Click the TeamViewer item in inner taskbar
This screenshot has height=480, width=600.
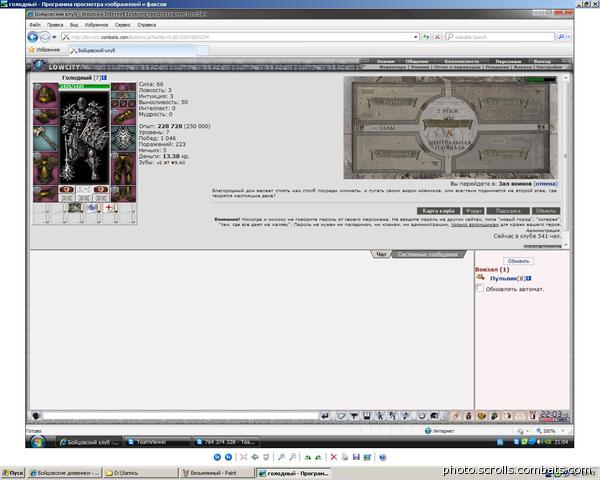click(x=158, y=442)
